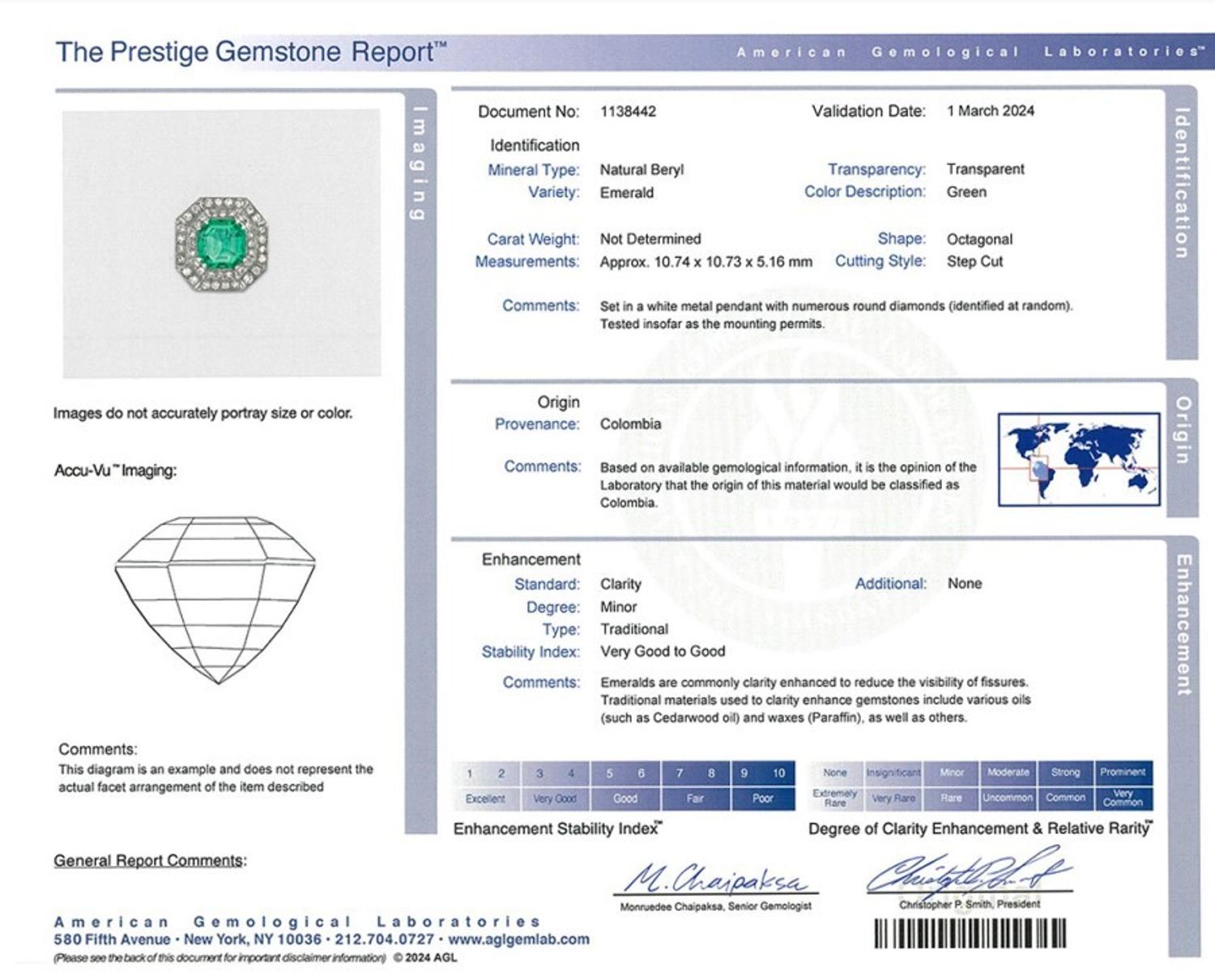Select document number 1138442
Viewport: 1215px width, 980px height.
click(628, 112)
